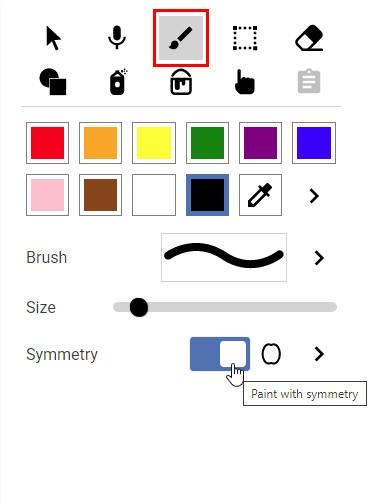Viewport: 370px width, 504px height.
Task: Expand the Brush options chevron
Action: point(319,258)
